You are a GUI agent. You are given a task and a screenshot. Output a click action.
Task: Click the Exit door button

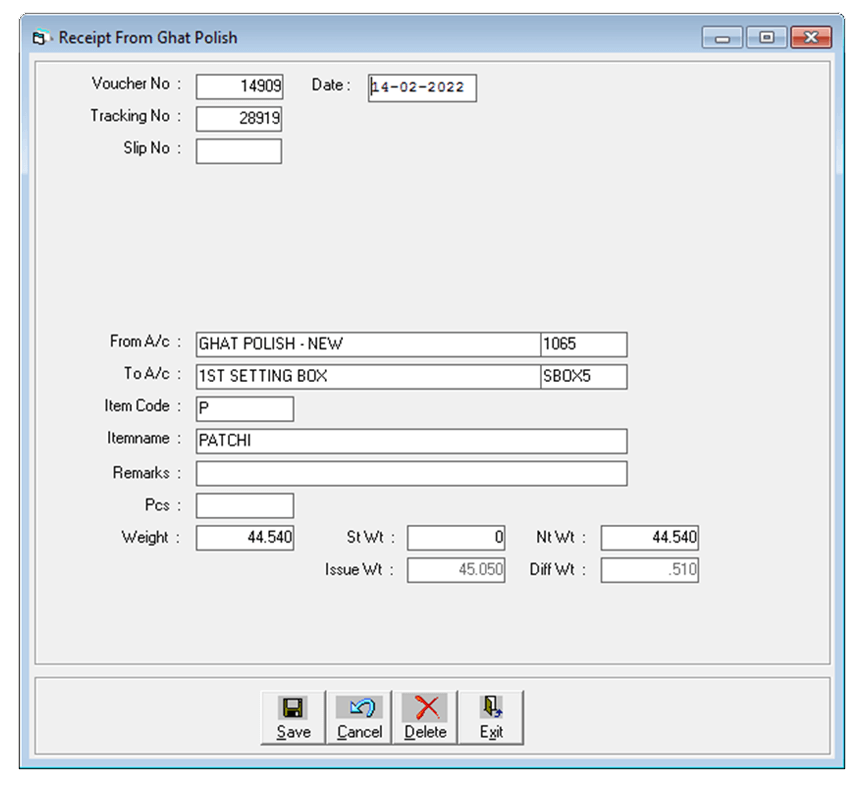tap(491, 718)
